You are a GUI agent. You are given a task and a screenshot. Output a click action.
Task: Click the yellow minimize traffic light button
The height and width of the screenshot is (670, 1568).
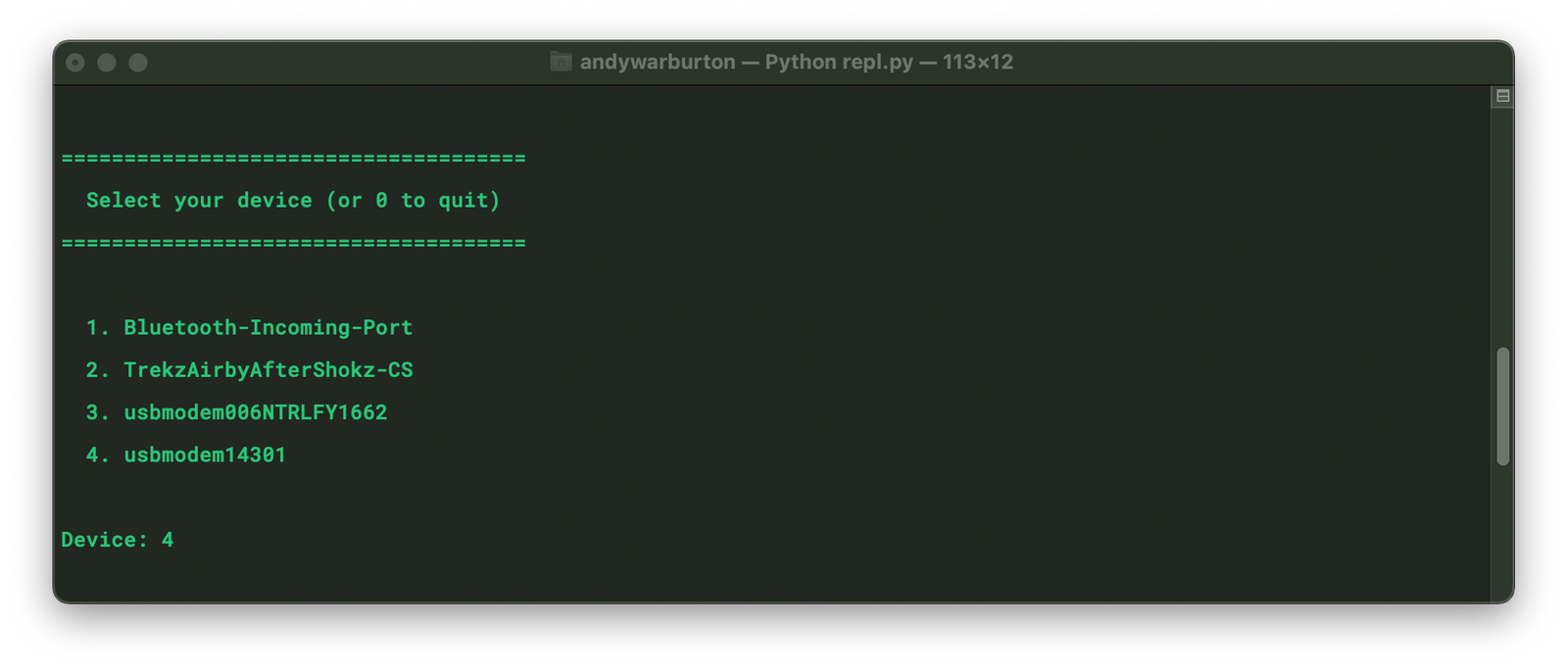click(x=108, y=62)
